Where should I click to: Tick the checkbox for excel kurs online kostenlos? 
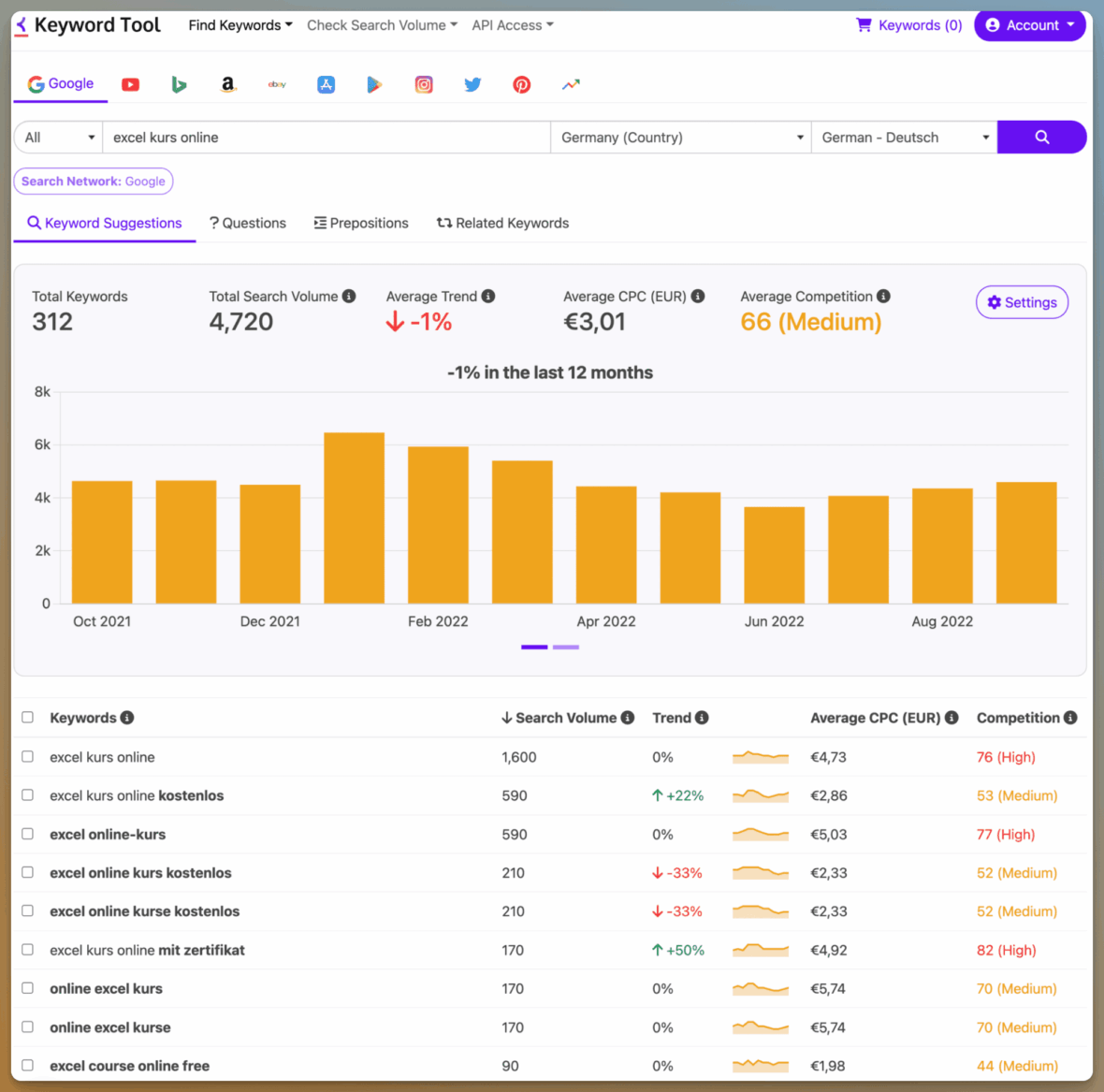point(27,794)
